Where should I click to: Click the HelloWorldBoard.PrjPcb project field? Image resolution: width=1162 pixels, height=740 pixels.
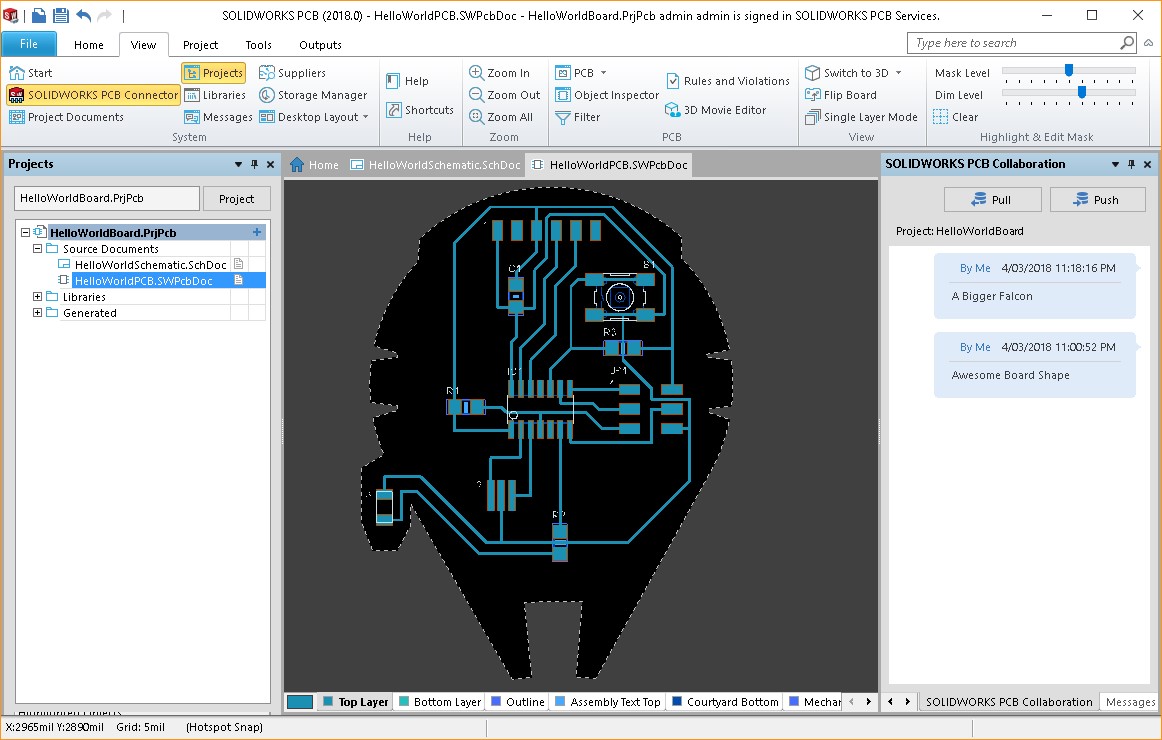[107, 198]
